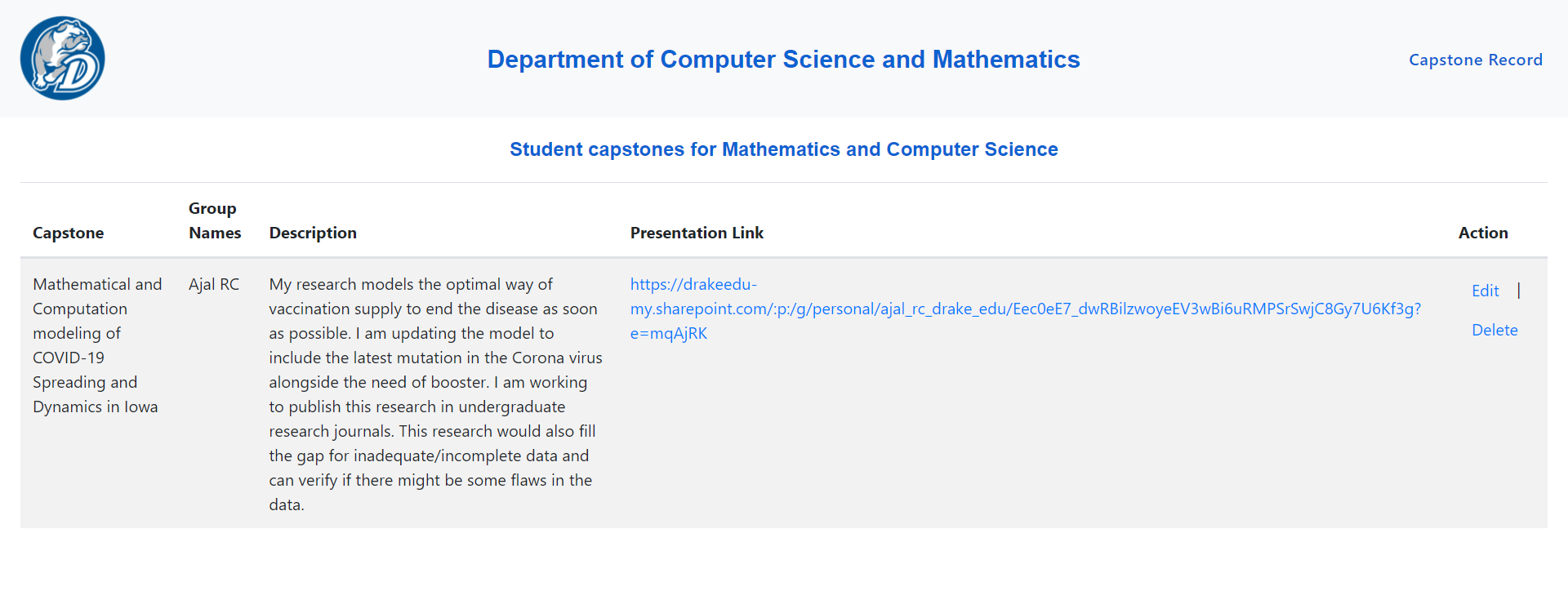Open the Capstone Record nav link
Image resolution: width=1568 pixels, height=591 pixels.
point(1475,60)
